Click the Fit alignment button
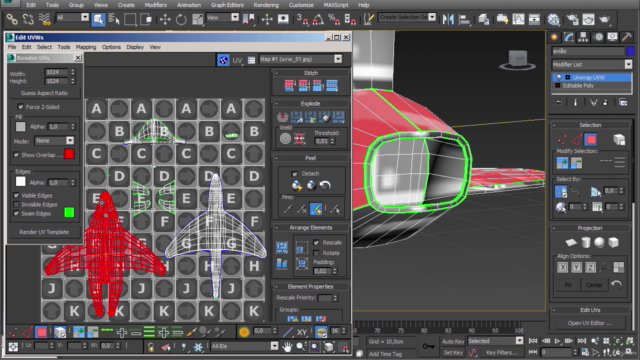 tap(568, 285)
